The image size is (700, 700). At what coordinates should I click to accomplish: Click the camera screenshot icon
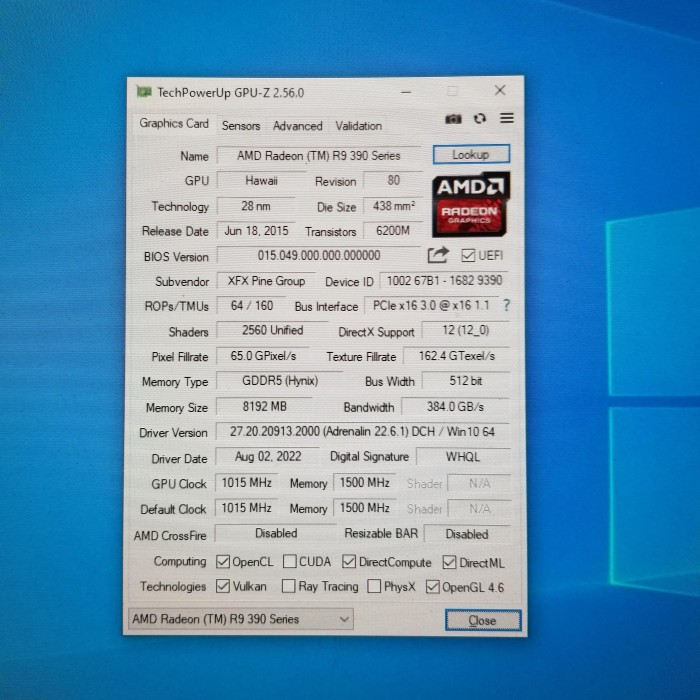(x=453, y=119)
